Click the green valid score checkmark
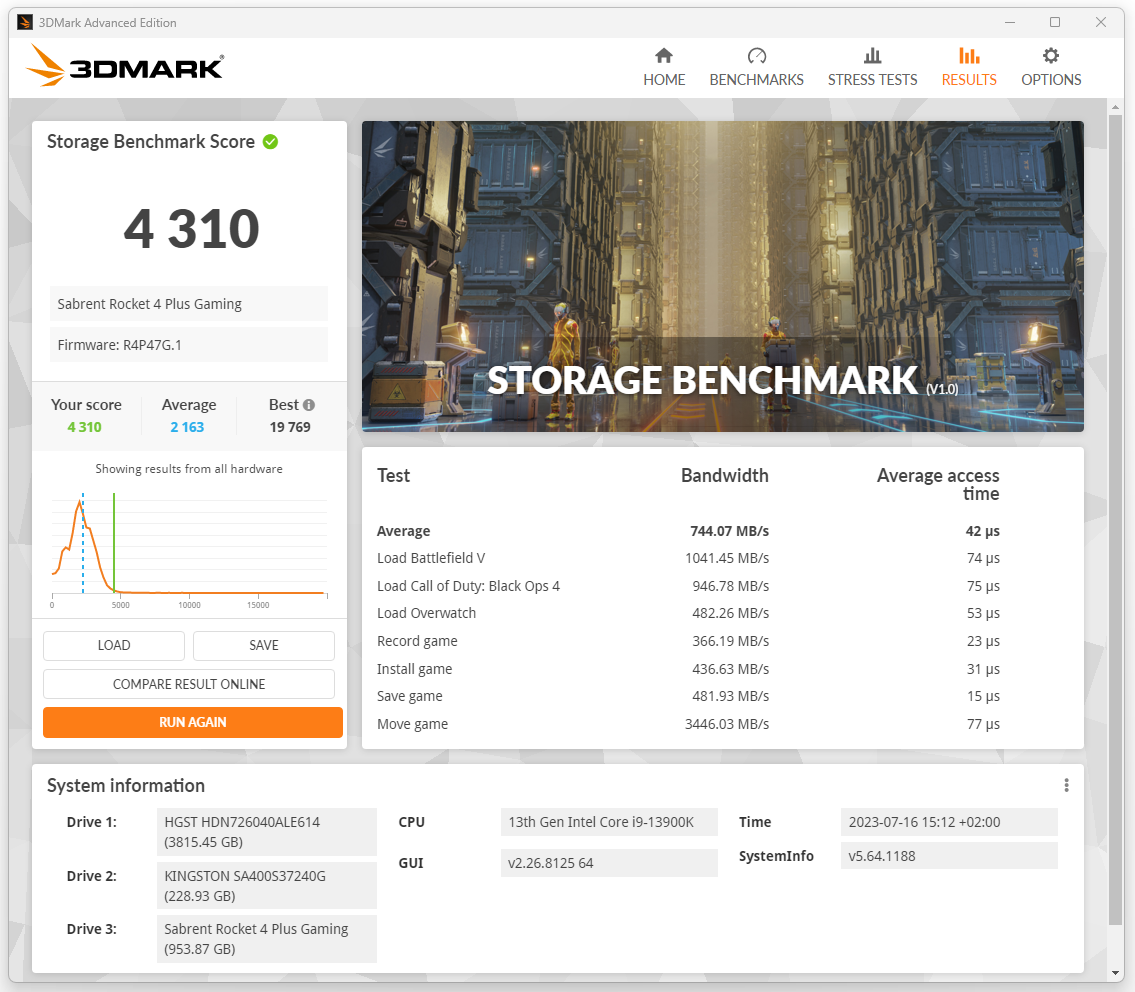The width and height of the screenshot is (1135, 992). point(271,142)
